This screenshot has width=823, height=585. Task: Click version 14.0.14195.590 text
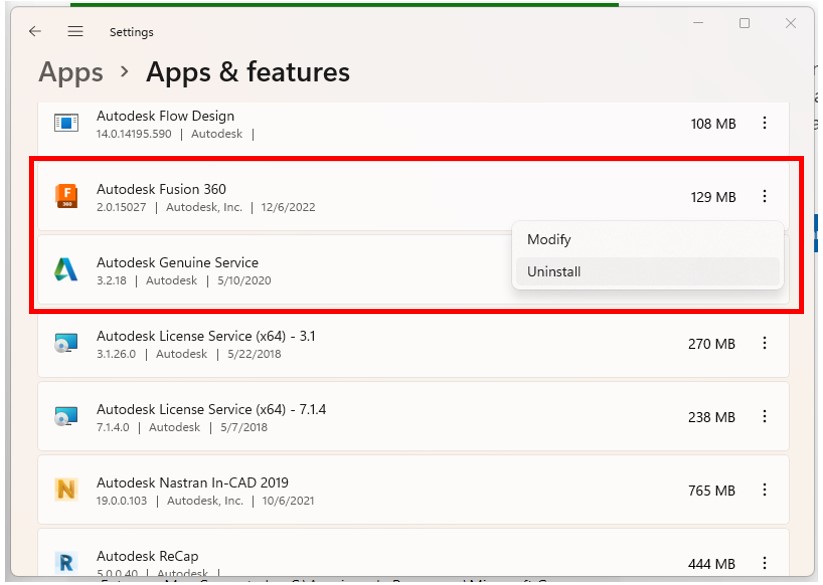pyautogui.click(x=134, y=134)
